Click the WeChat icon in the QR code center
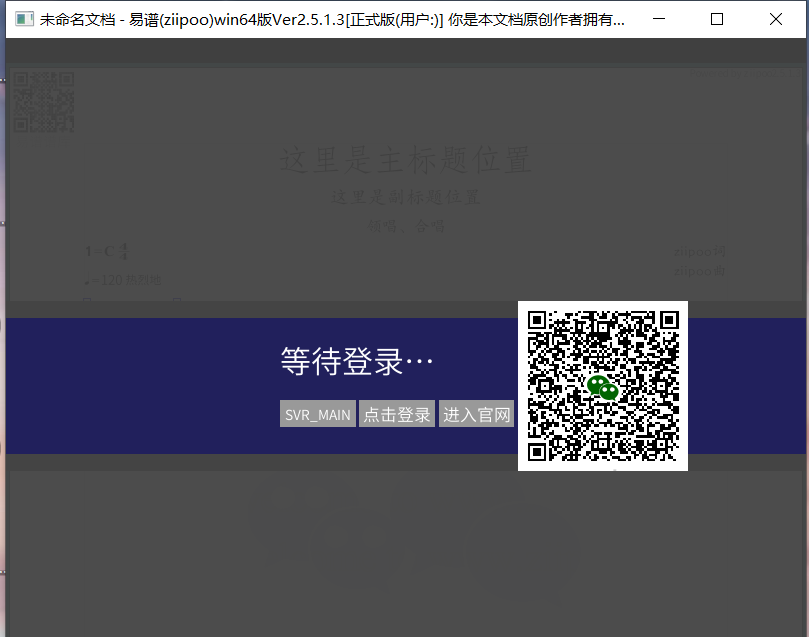The image size is (809, 637). click(x=602, y=385)
